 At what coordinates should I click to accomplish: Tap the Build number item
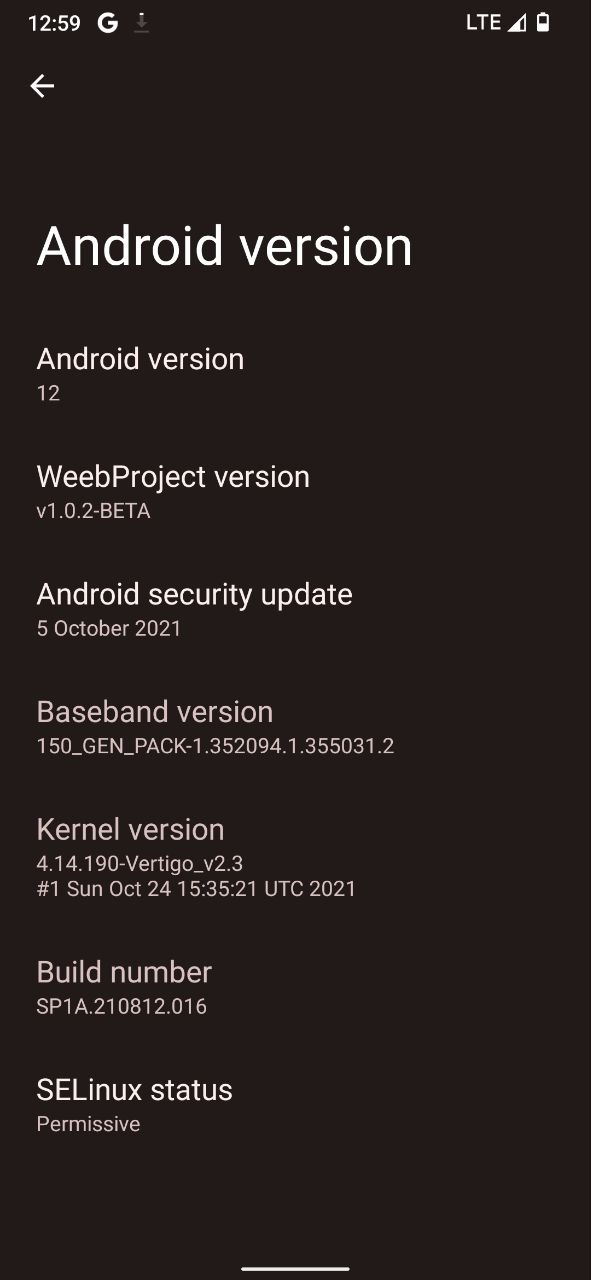(x=295, y=988)
